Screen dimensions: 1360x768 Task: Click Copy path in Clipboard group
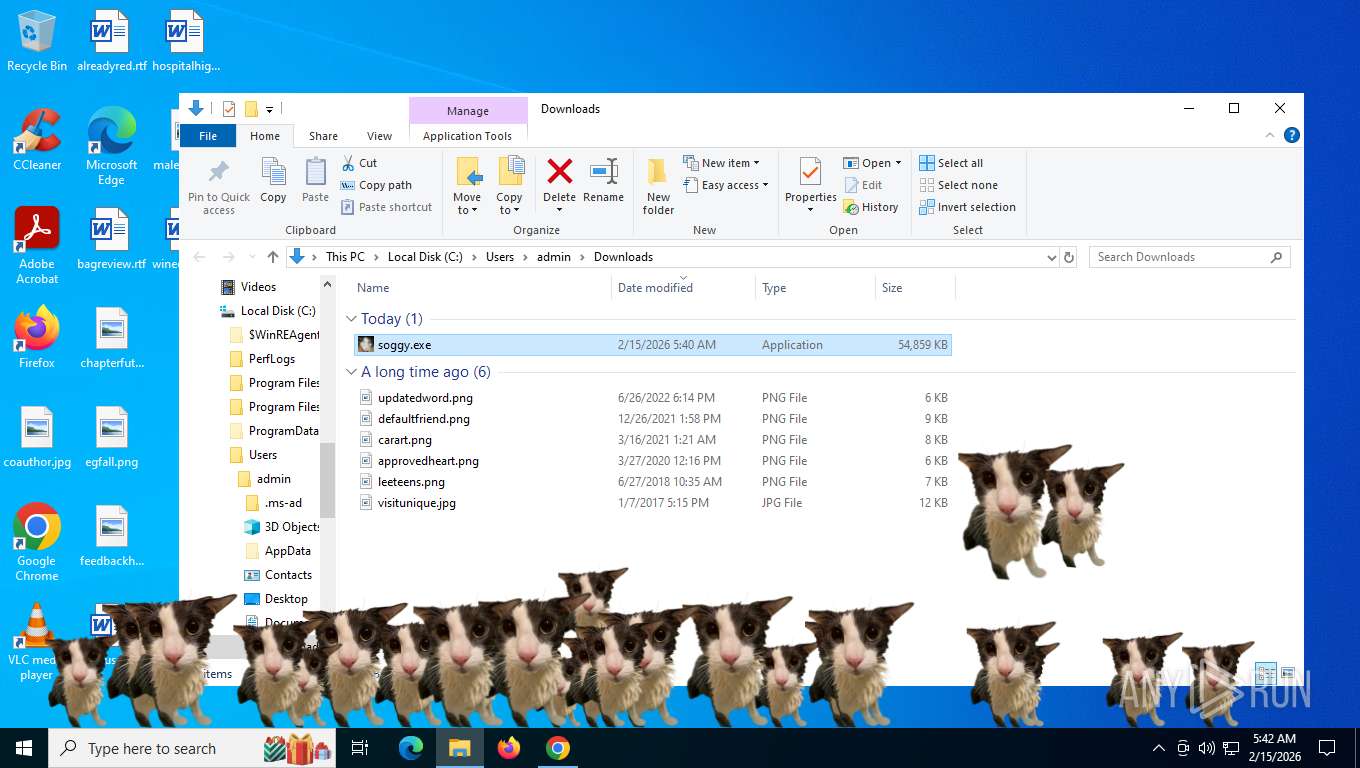pos(376,185)
